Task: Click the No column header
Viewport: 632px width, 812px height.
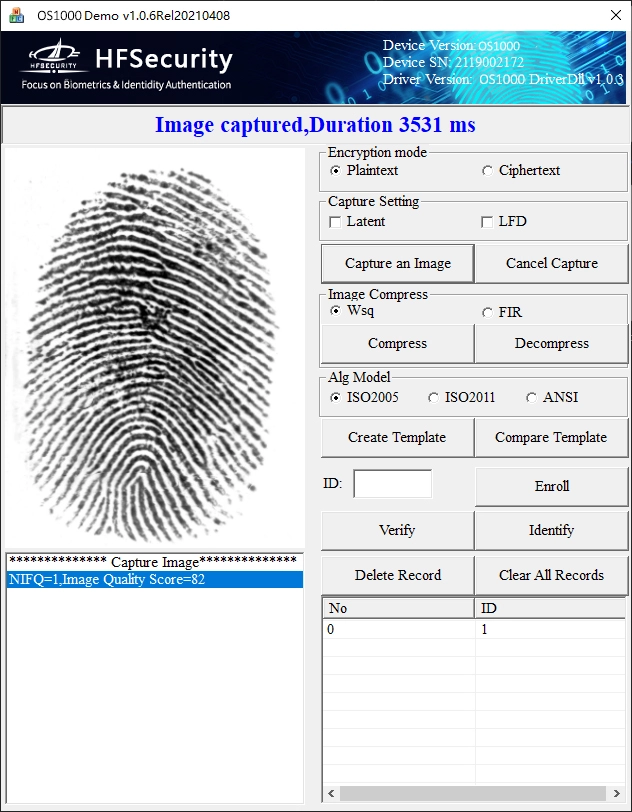Action: pyautogui.click(x=398, y=608)
